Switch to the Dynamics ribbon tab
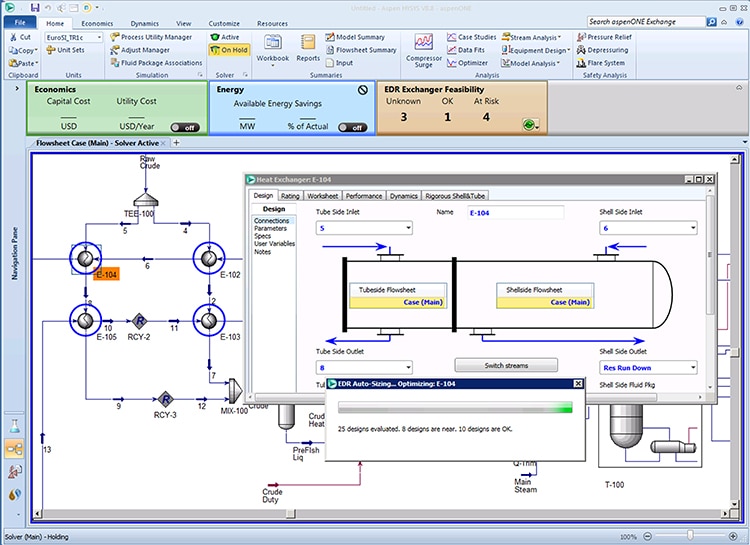Image resolution: width=750 pixels, height=545 pixels. click(x=144, y=23)
